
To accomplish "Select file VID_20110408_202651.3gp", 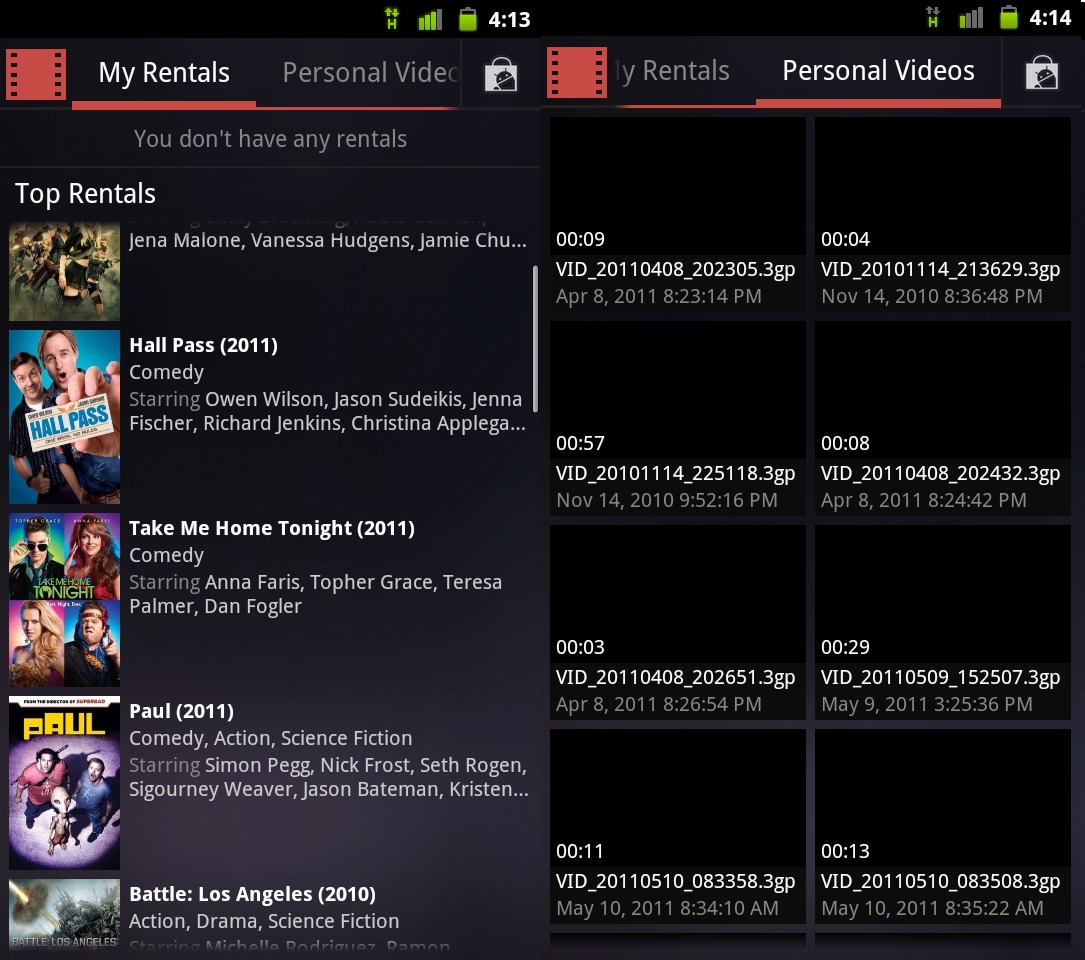I will pyautogui.click(x=675, y=677).
